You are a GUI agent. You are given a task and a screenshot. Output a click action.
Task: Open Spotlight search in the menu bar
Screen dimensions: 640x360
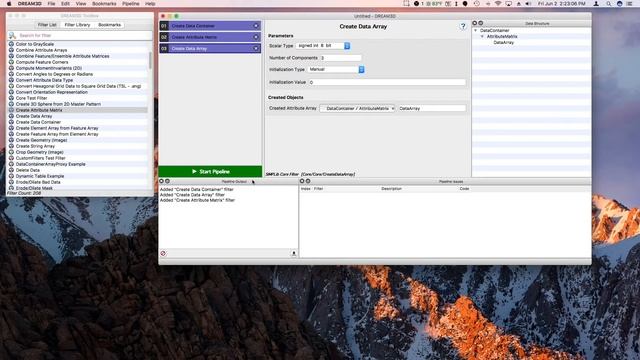[608, 4]
